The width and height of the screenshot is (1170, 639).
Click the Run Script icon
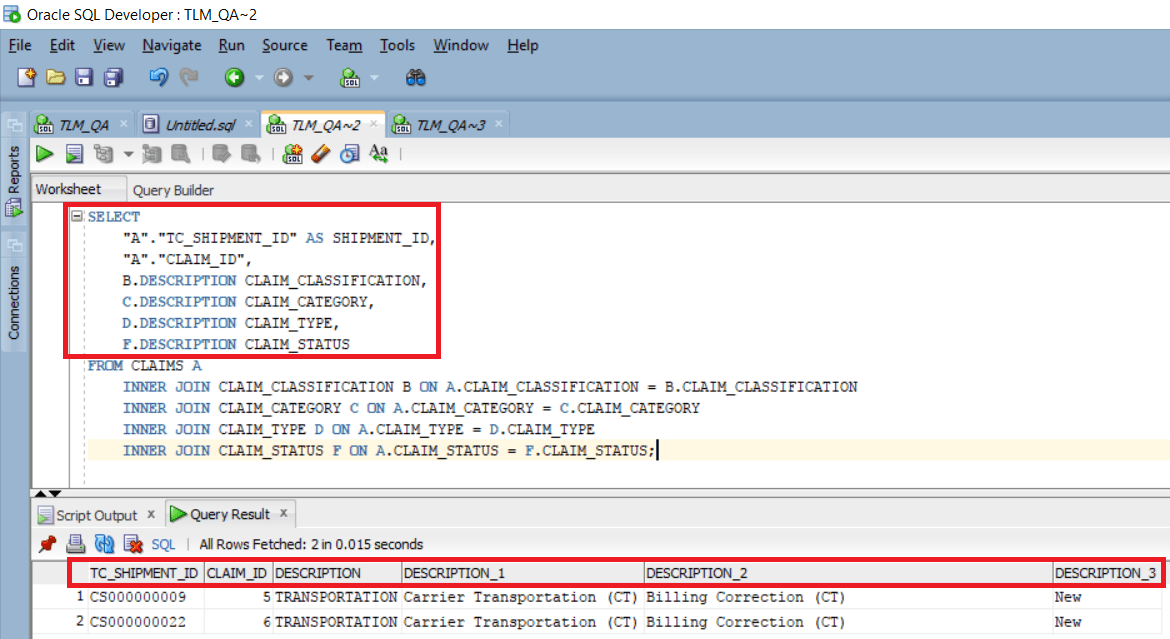[x=74, y=154]
